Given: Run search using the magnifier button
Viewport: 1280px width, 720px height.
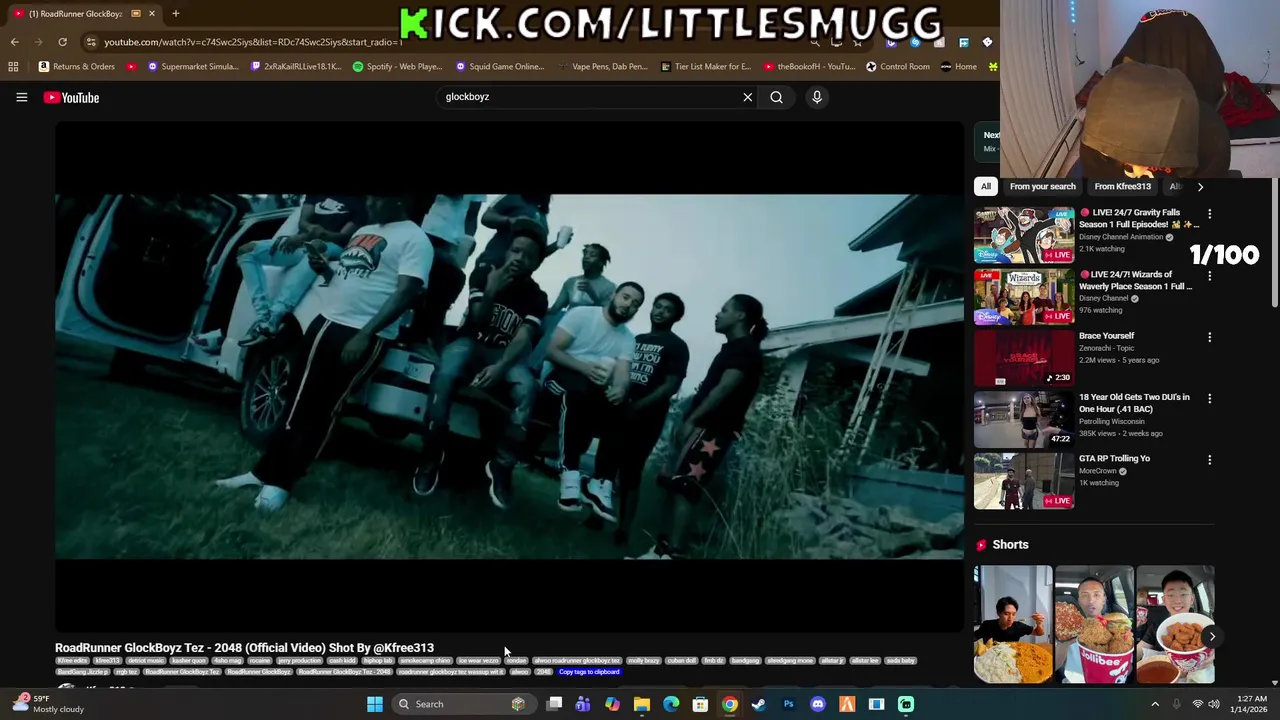Looking at the screenshot, I should coord(776,97).
